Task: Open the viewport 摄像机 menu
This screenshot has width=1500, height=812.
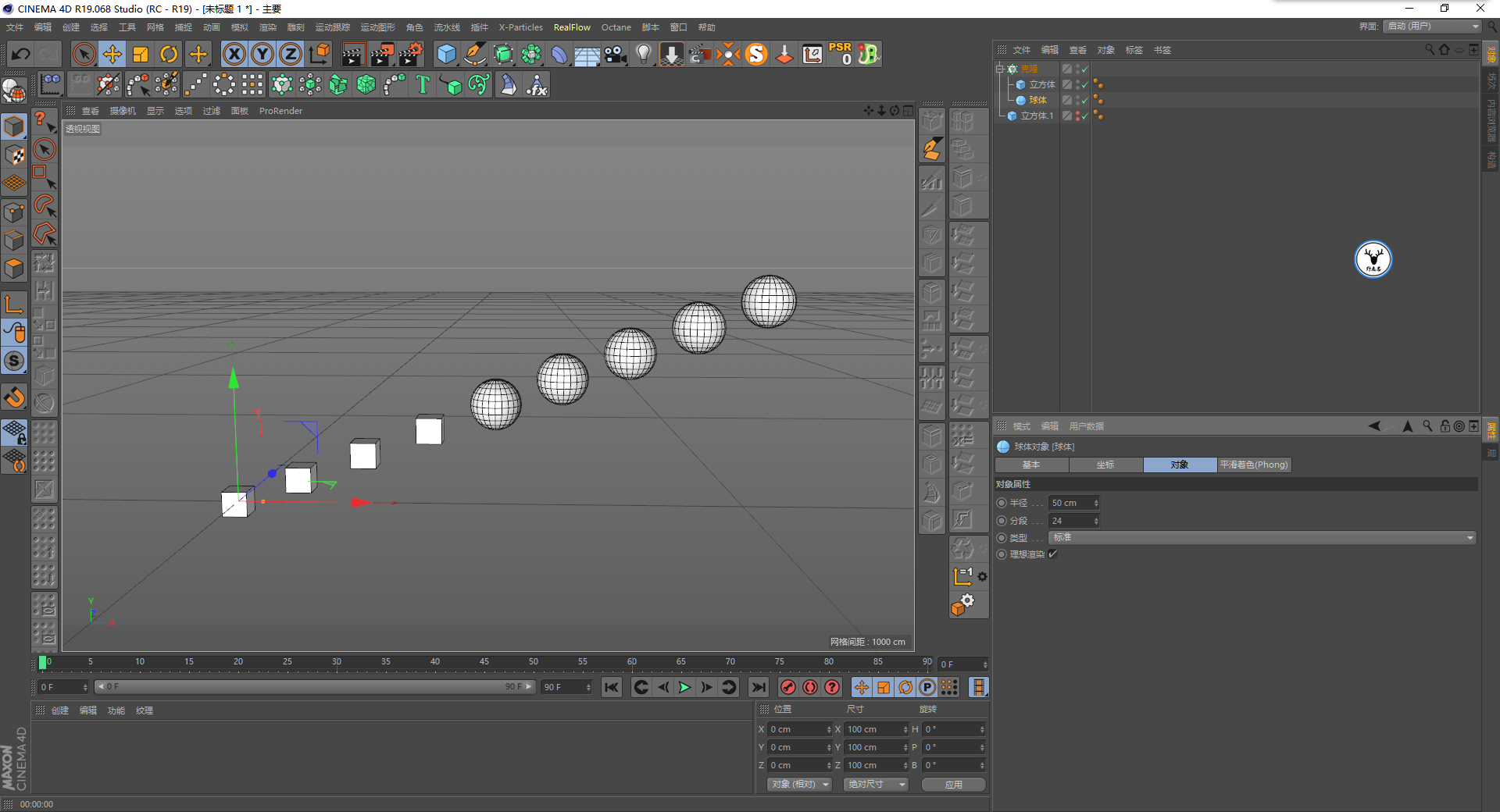Action: coord(123,111)
